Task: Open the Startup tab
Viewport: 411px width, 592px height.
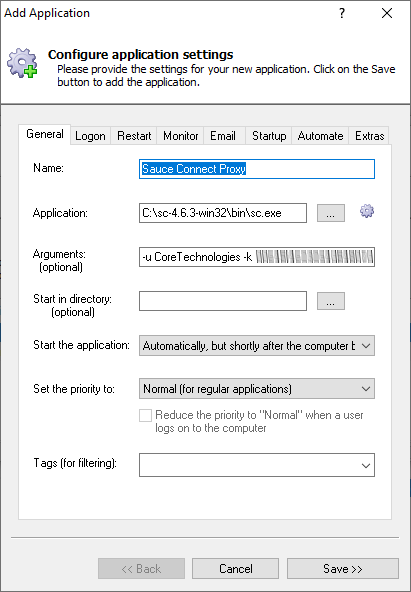Action: tap(269, 136)
